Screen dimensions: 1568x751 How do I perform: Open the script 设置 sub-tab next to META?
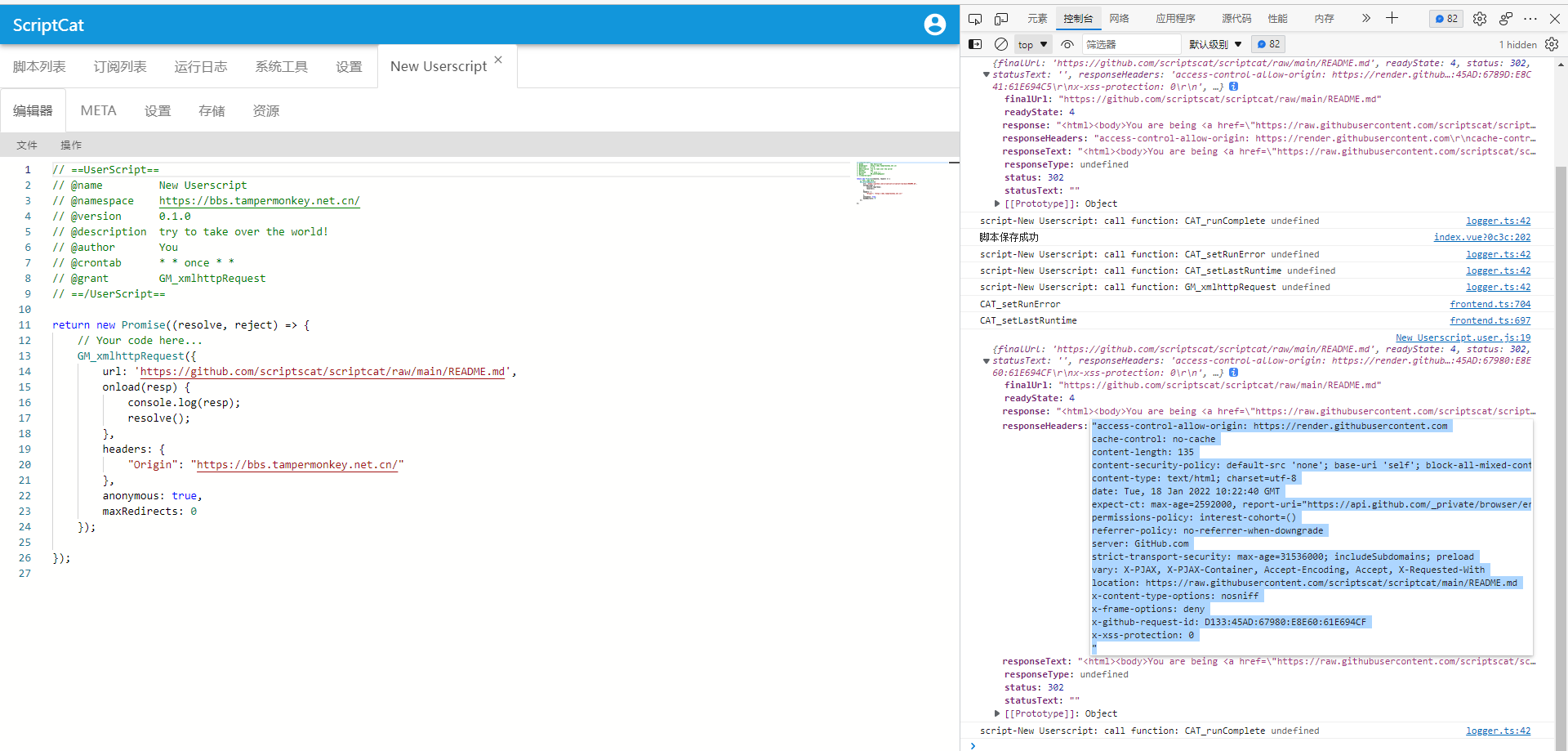pyautogui.click(x=158, y=110)
